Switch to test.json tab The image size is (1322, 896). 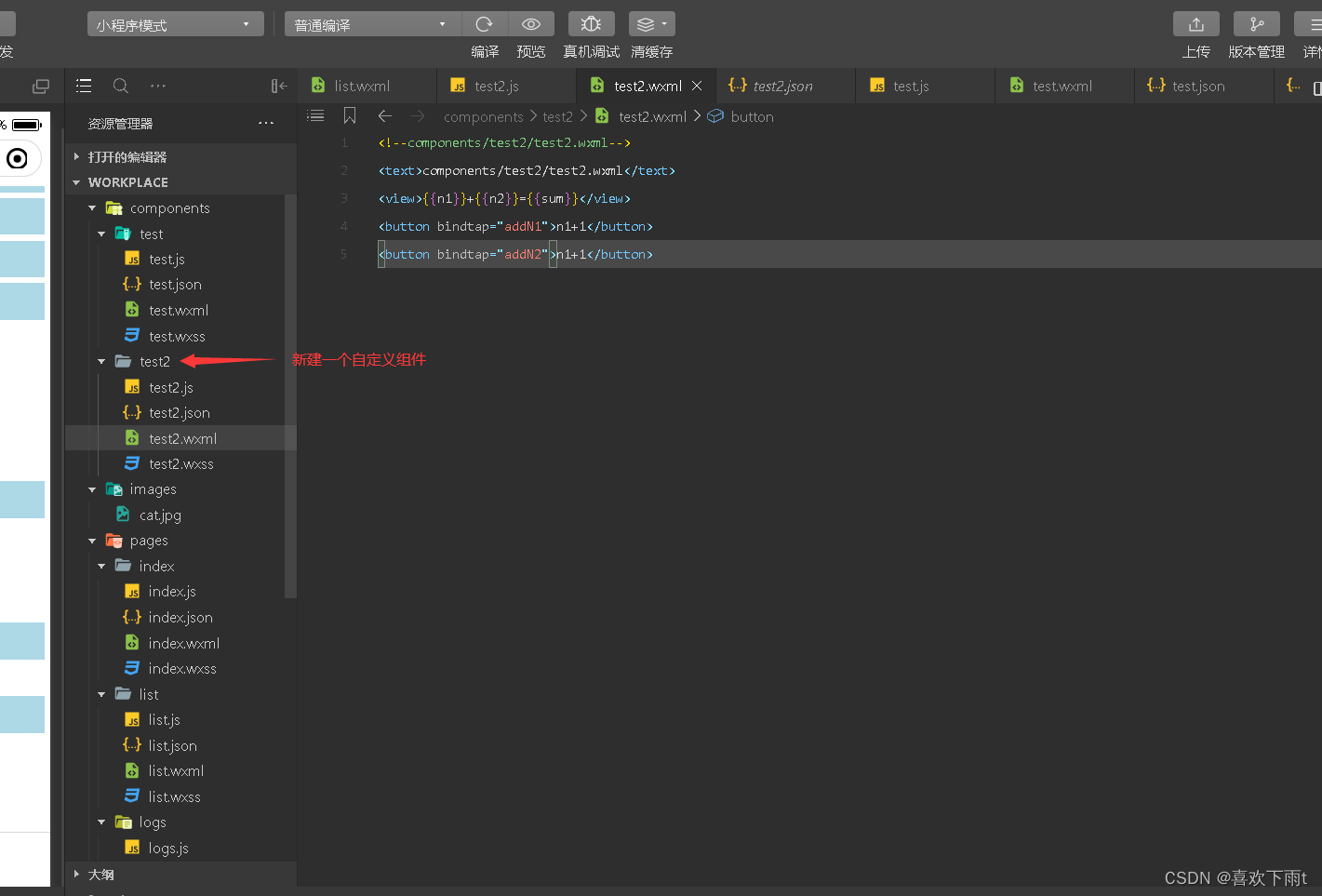pos(1205,86)
